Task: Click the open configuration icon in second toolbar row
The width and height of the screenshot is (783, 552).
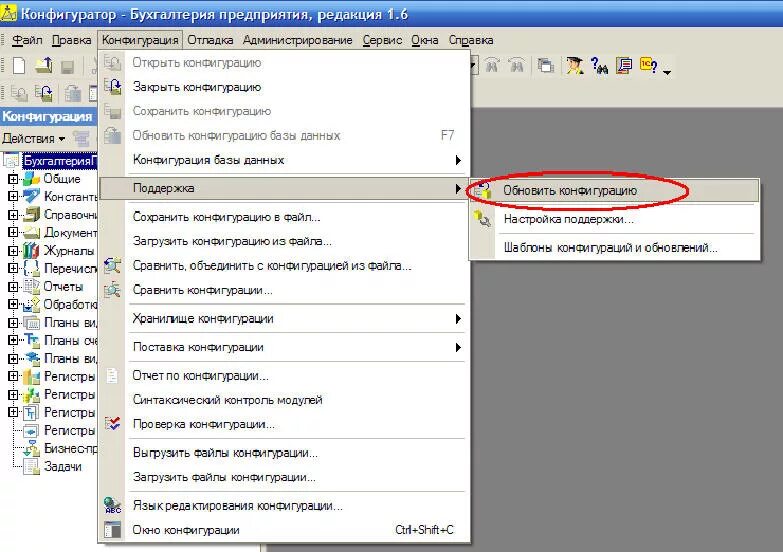Action: 19,93
